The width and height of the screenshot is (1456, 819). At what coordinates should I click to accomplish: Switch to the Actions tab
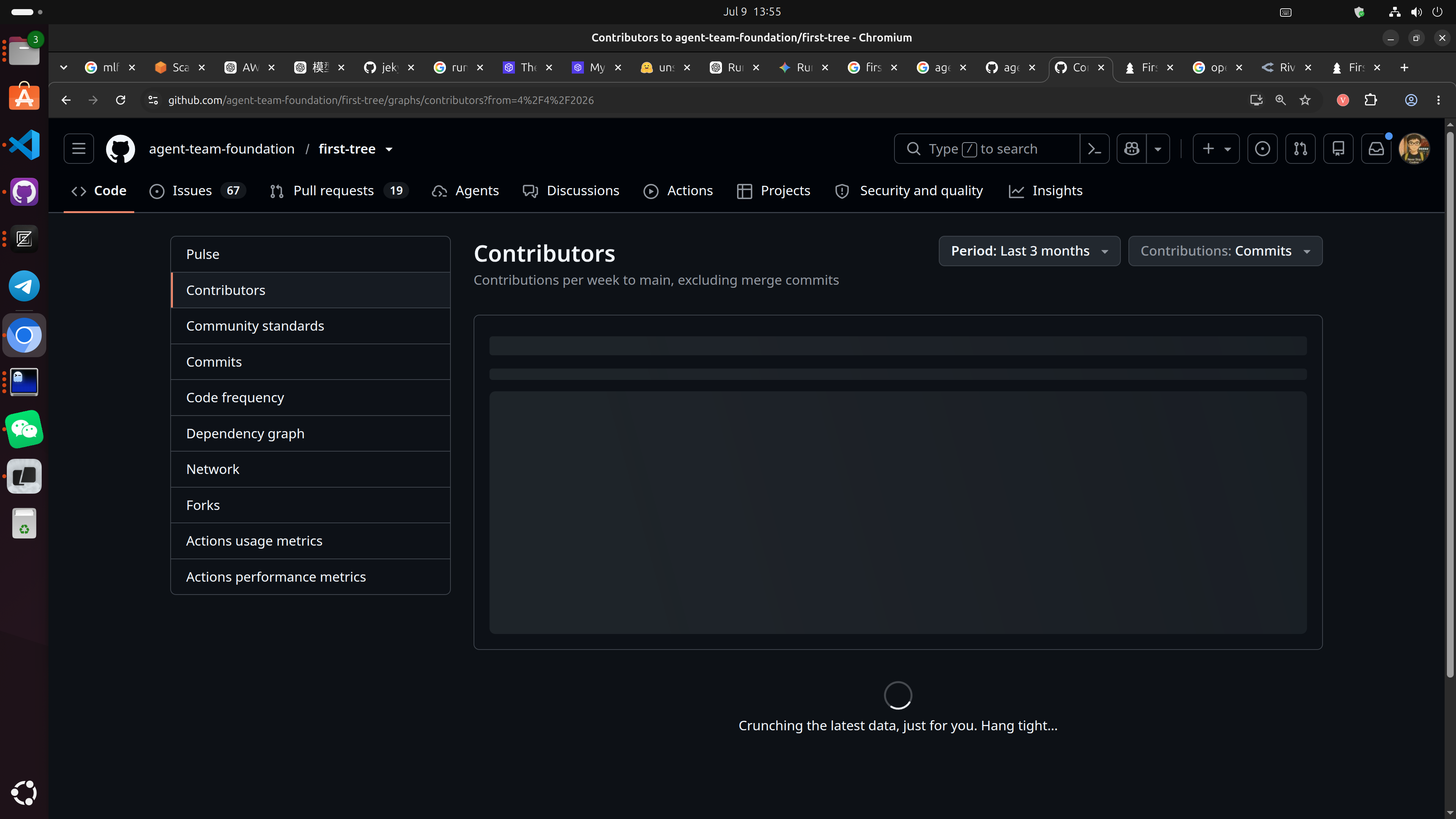tap(678, 190)
